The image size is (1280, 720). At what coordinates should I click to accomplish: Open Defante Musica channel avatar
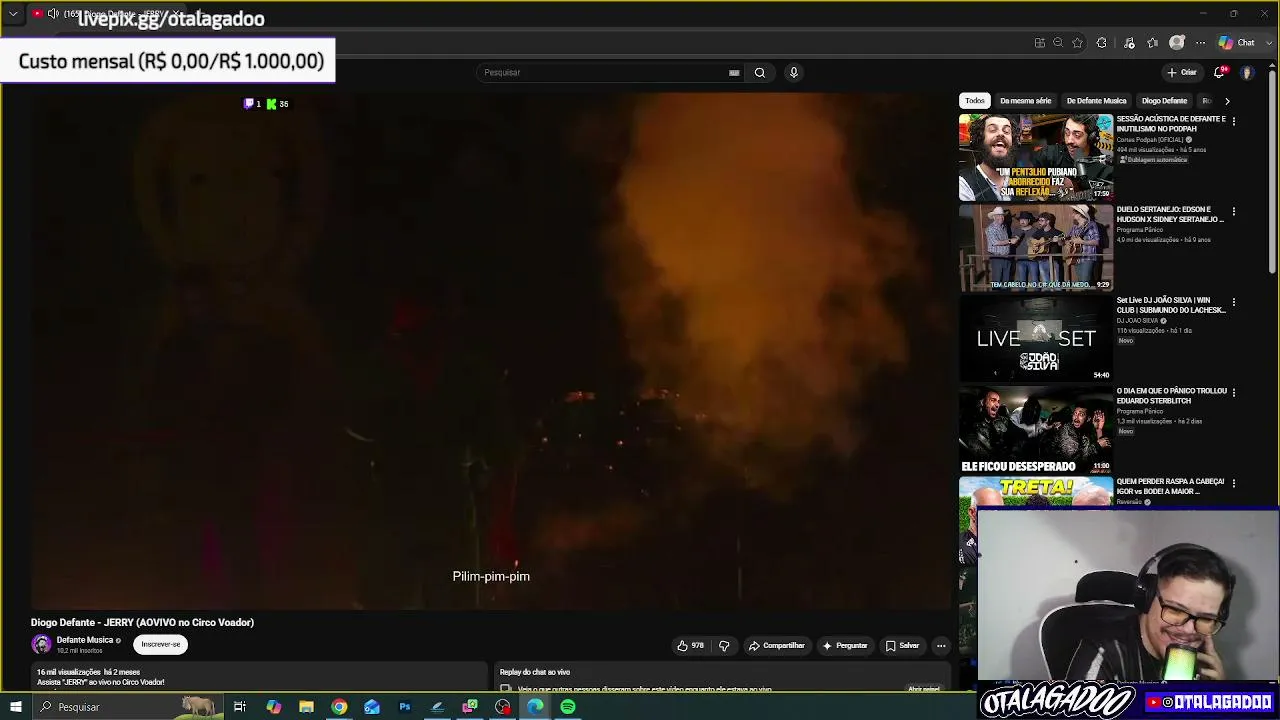(41, 645)
